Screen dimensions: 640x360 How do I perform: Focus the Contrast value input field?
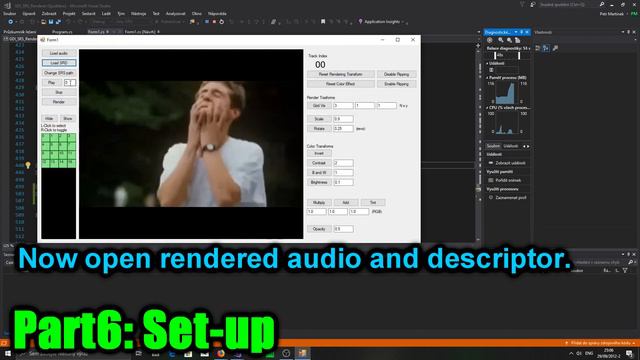[343, 163]
